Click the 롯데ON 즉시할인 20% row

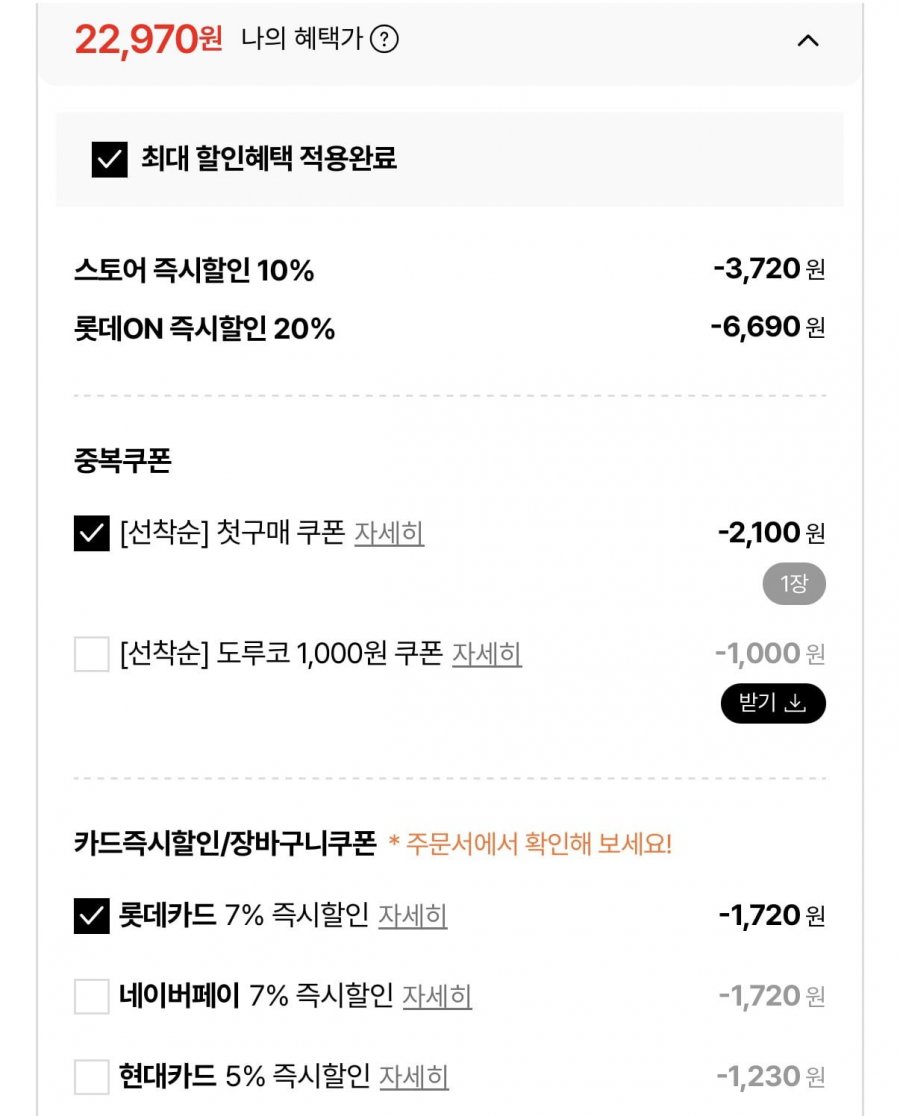204,329
